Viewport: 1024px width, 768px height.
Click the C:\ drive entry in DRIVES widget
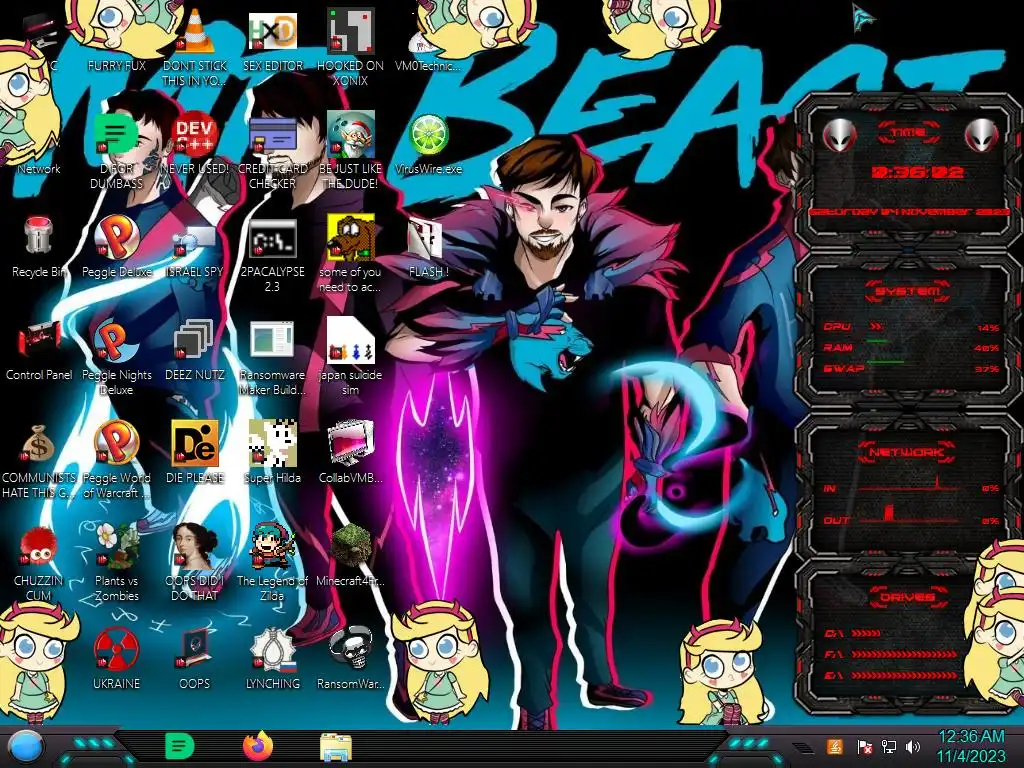point(853,633)
